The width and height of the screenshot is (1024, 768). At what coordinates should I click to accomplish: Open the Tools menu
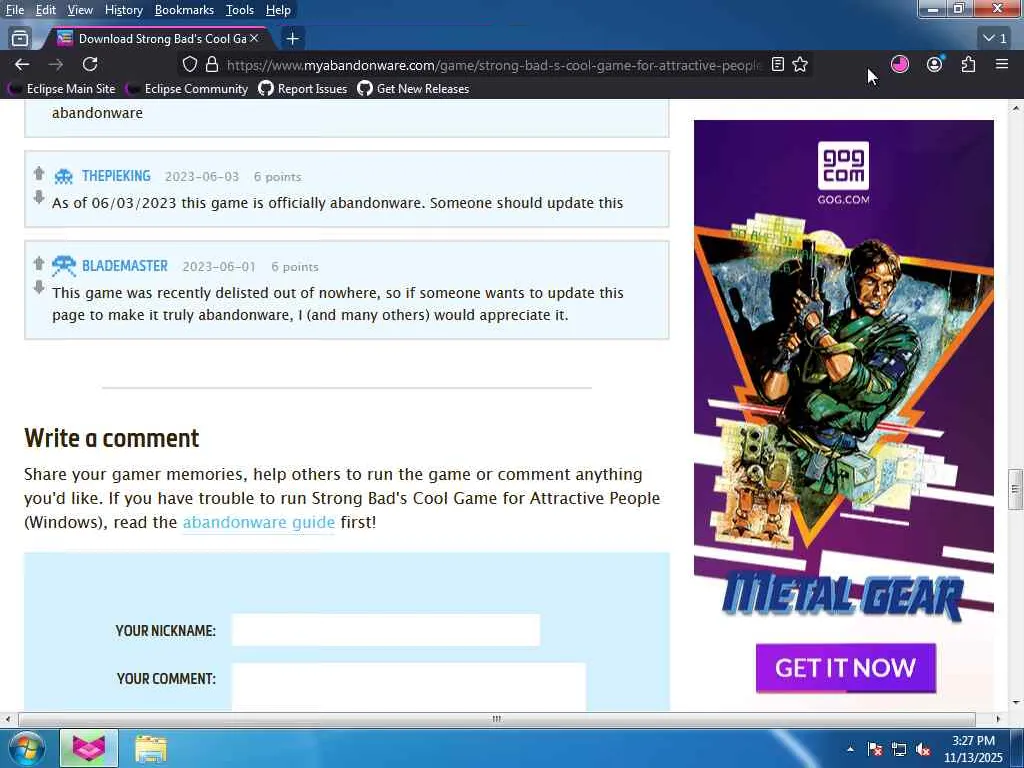[240, 10]
